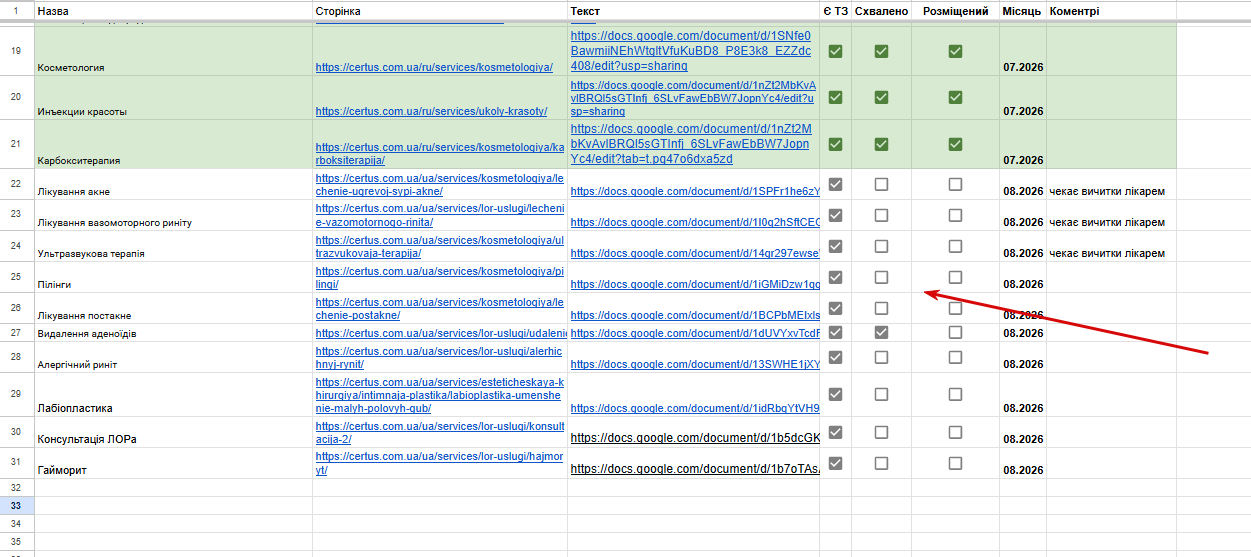
Task: Open Google Doc 1SPFr1he6zY link
Action: click(x=695, y=191)
